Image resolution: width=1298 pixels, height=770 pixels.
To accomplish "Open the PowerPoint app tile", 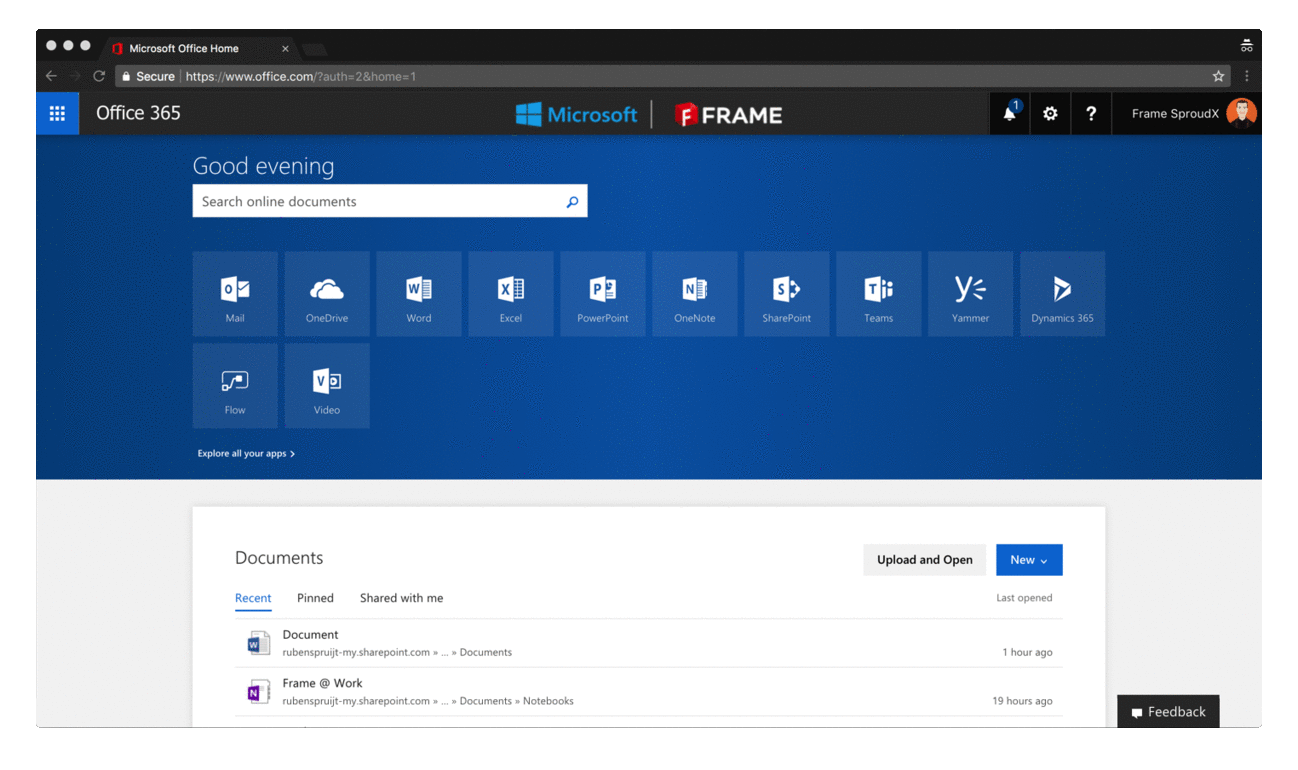I will coord(603,294).
